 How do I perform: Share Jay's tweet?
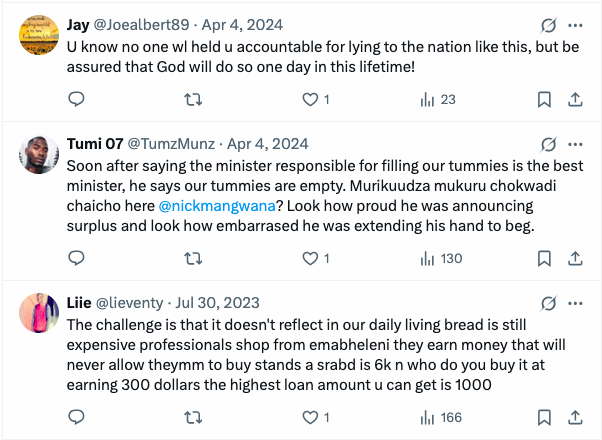576,99
